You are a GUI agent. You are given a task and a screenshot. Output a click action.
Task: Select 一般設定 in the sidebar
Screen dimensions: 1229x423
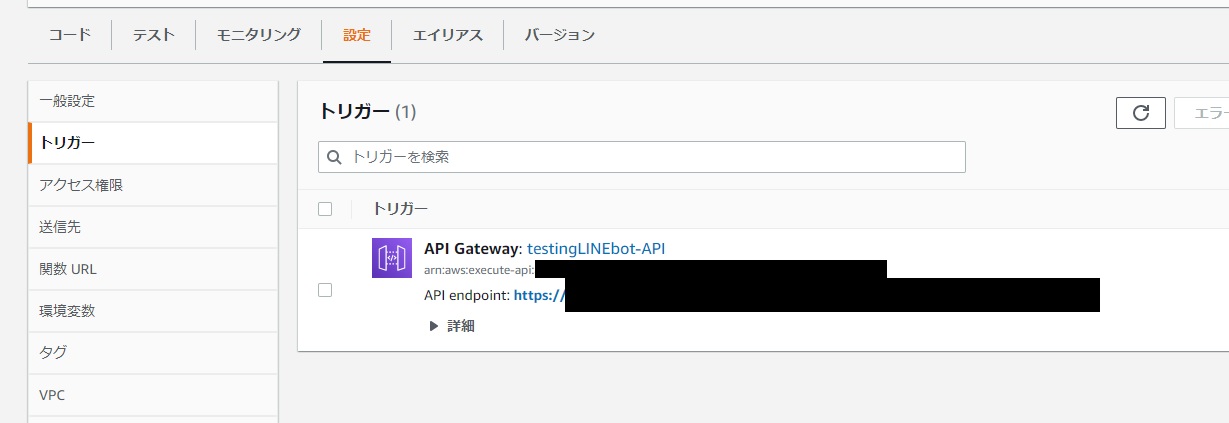[x=67, y=101]
